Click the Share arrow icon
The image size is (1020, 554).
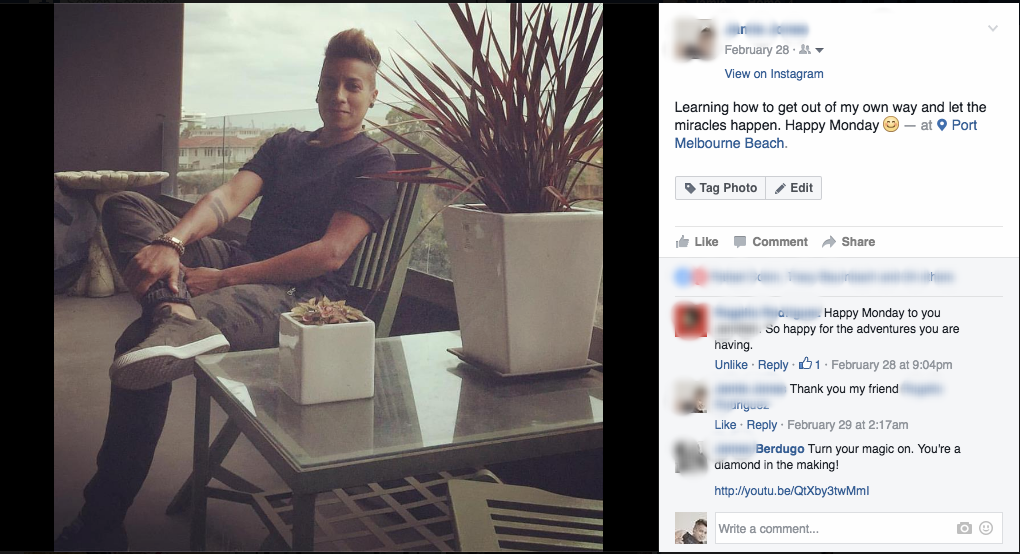coord(829,242)
